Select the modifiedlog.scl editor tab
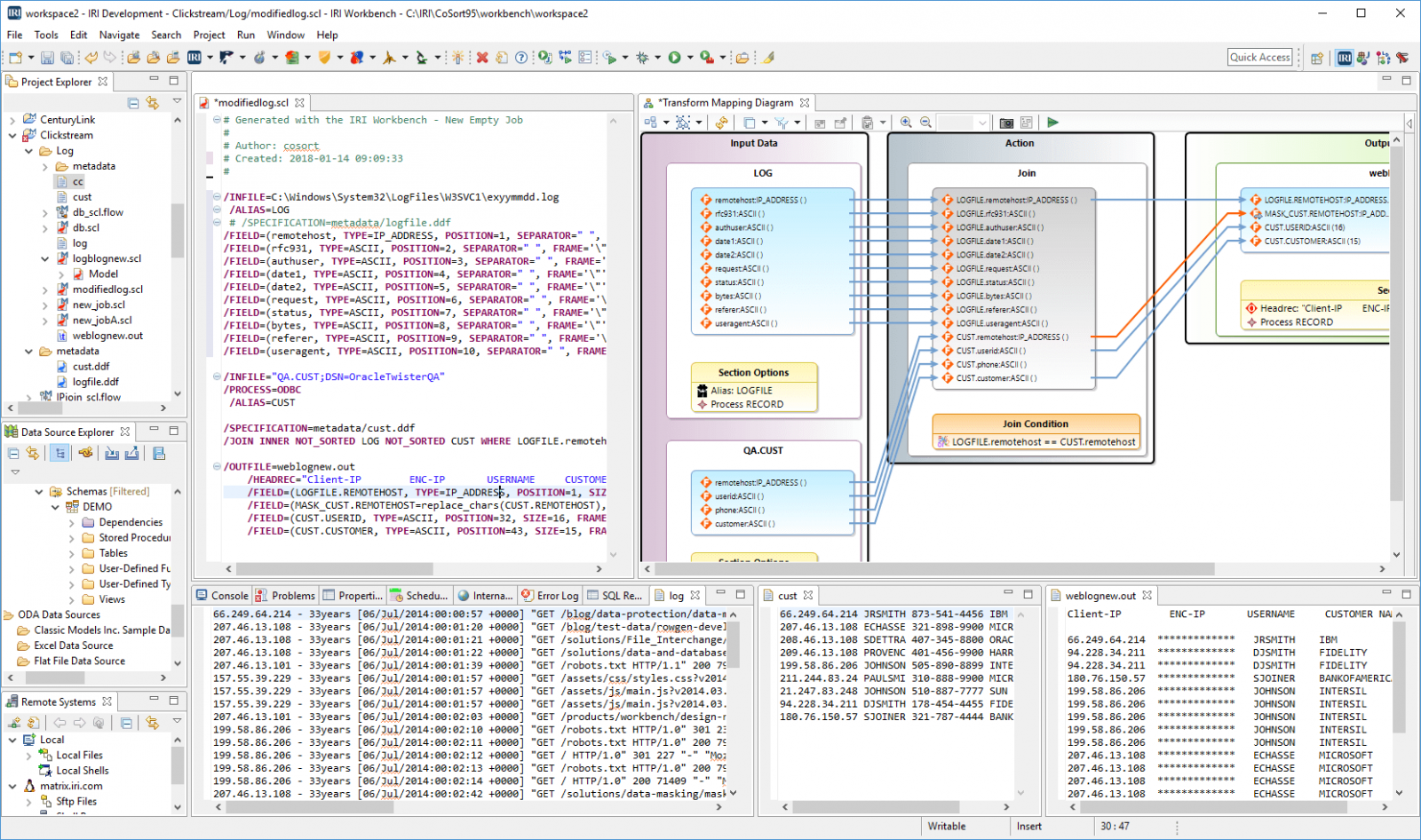Screen dimensions: 1421x840 pyautogui.click(x=253, y=103)
